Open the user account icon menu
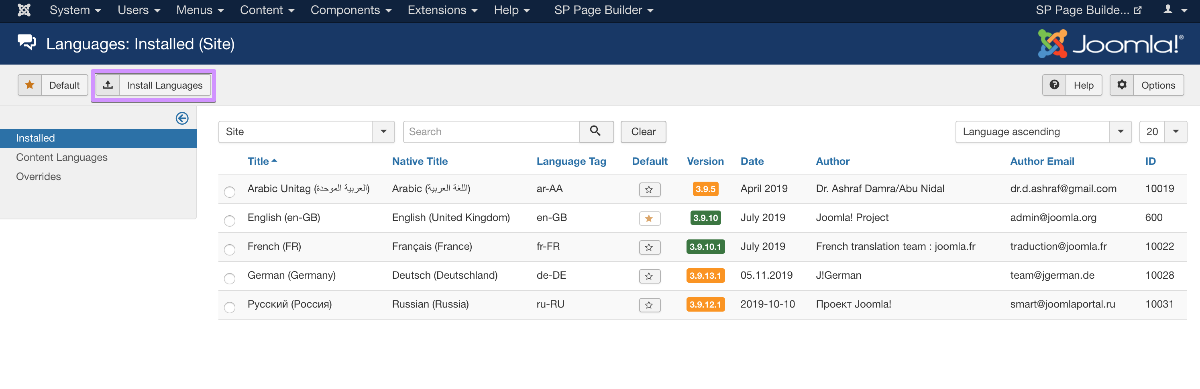This screenshot has height=389, width=1200. 1172,10
